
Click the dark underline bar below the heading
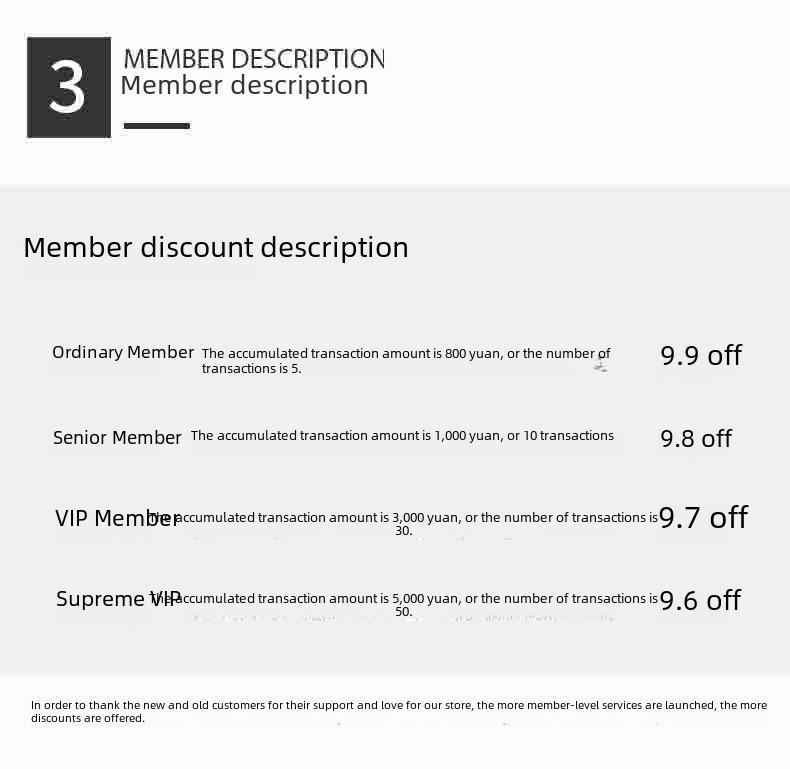[x=157, y=125]
